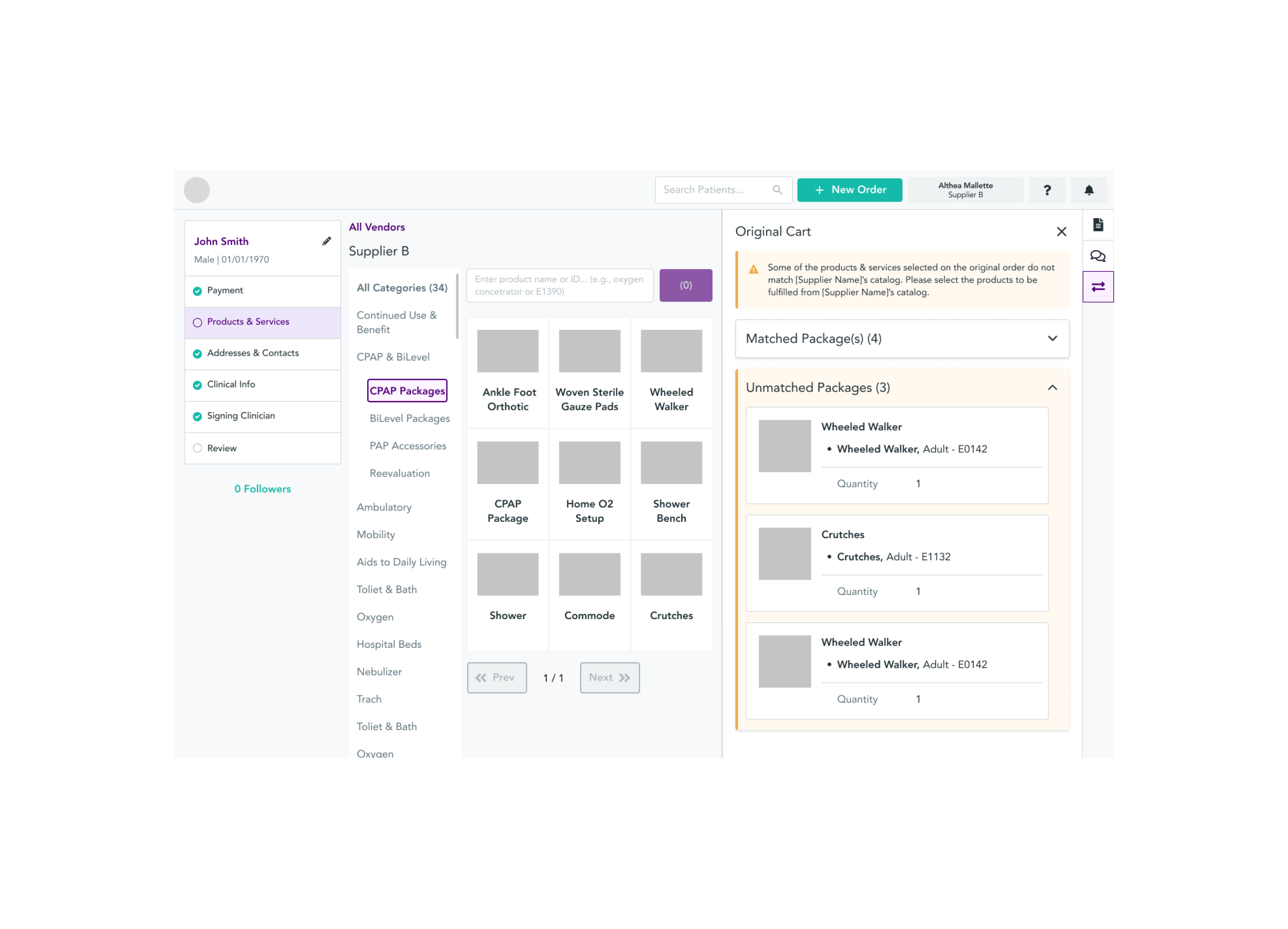Toggle the cart swap arrows icon
The image size is (1288, 929).
[1098, 287]
